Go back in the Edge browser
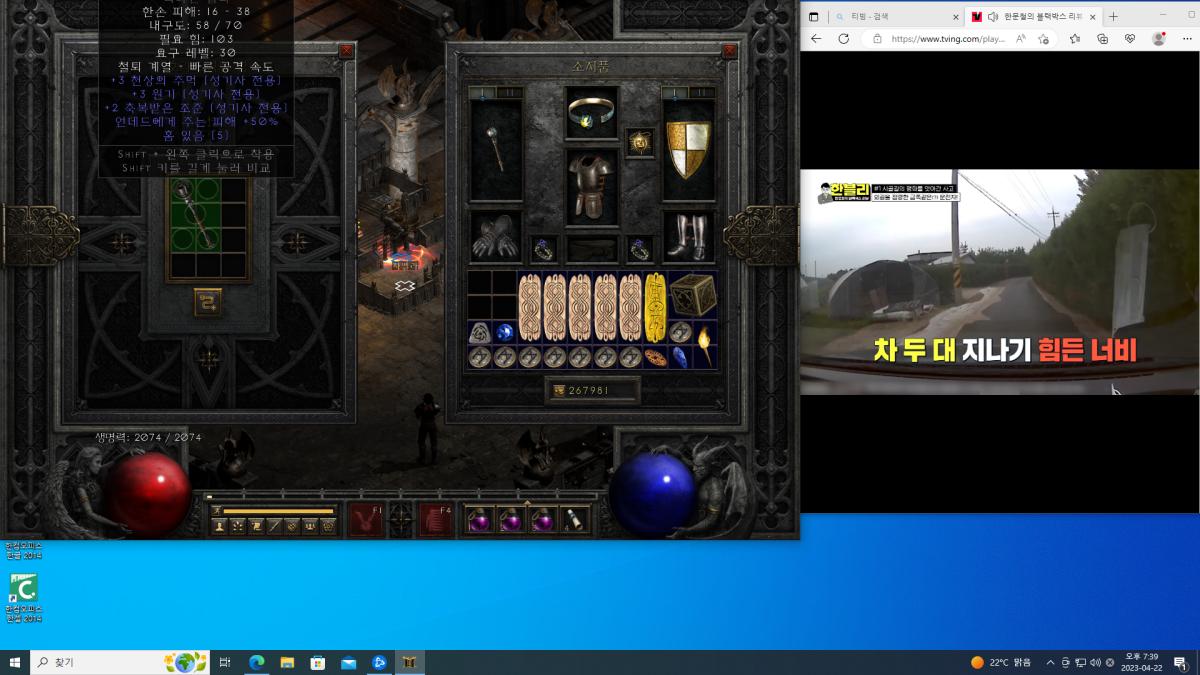The image size is (1200, 675). point(816,39)
